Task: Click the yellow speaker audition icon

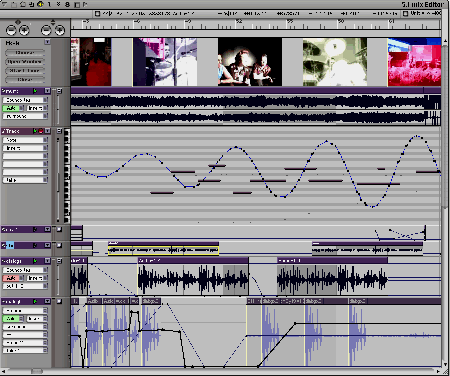Action: (x=40, y=4)
